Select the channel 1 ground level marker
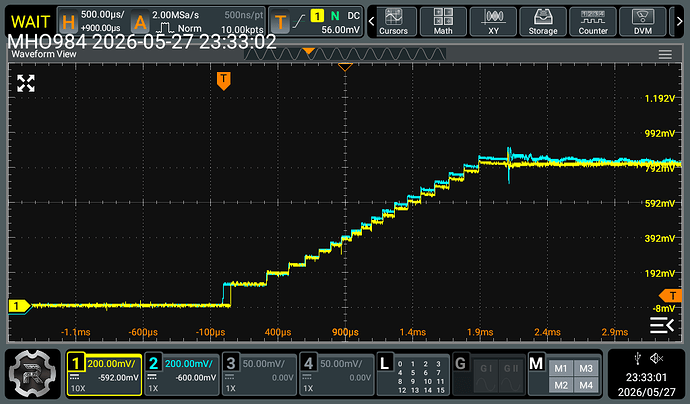Screen dimensions: 690x404 (x=18, y=306)
